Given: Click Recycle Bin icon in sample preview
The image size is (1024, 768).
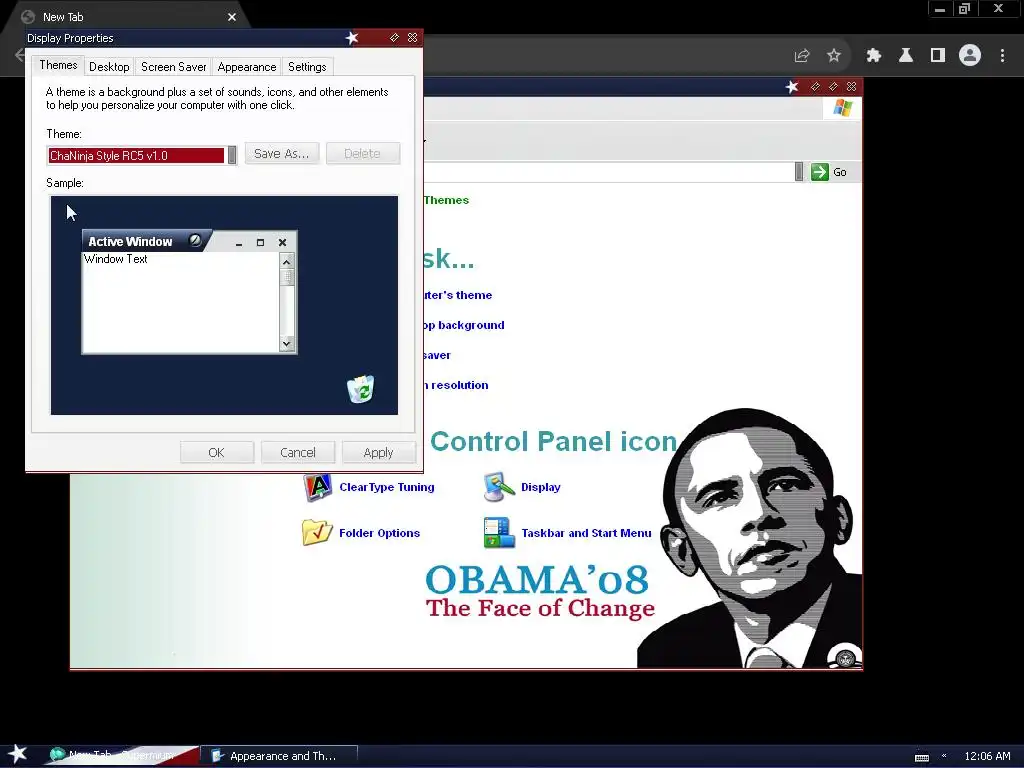Looking at the screenshot, I should [x=360, y=389].
